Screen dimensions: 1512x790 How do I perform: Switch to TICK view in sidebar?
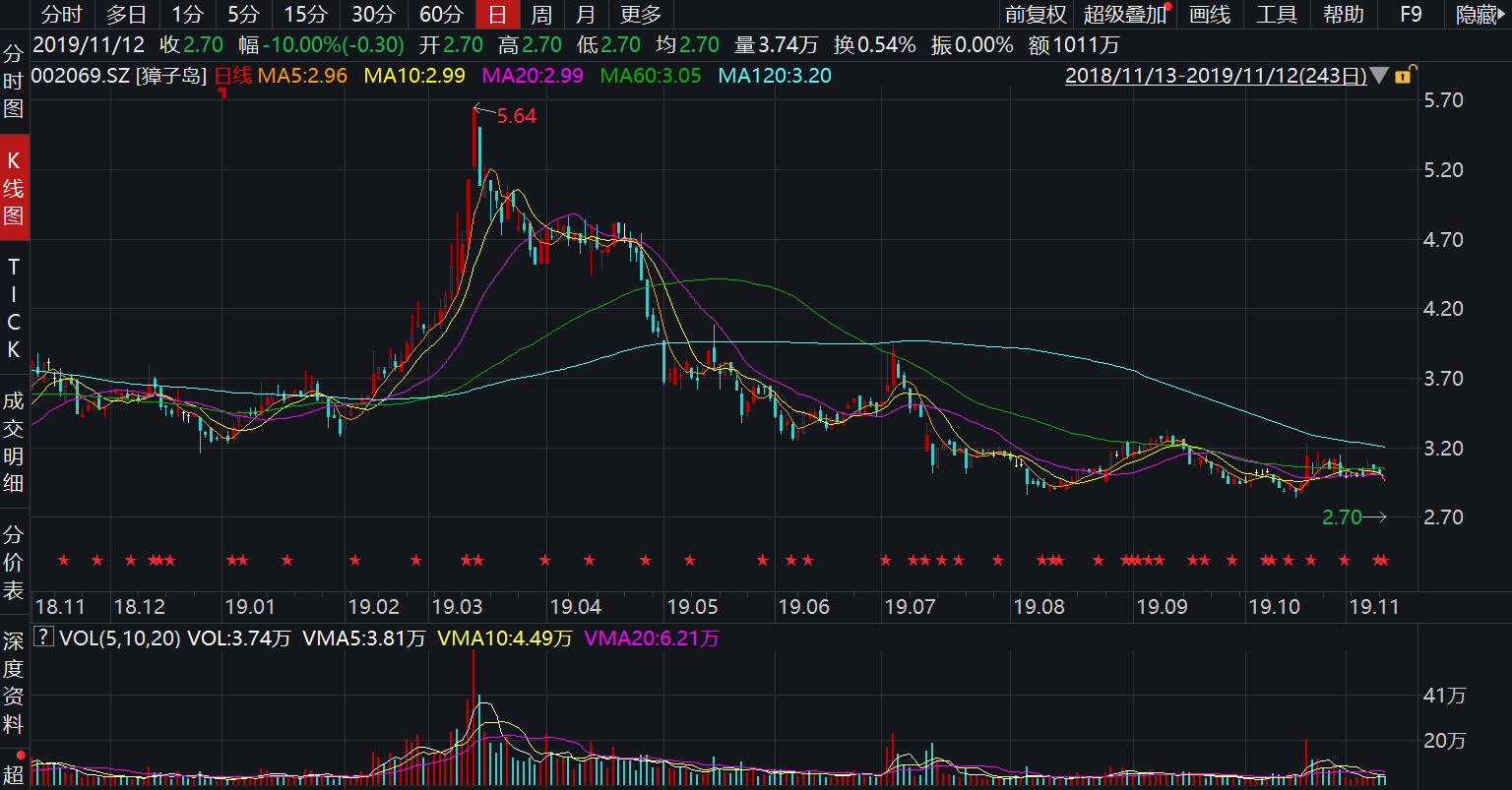pos(14,307)
